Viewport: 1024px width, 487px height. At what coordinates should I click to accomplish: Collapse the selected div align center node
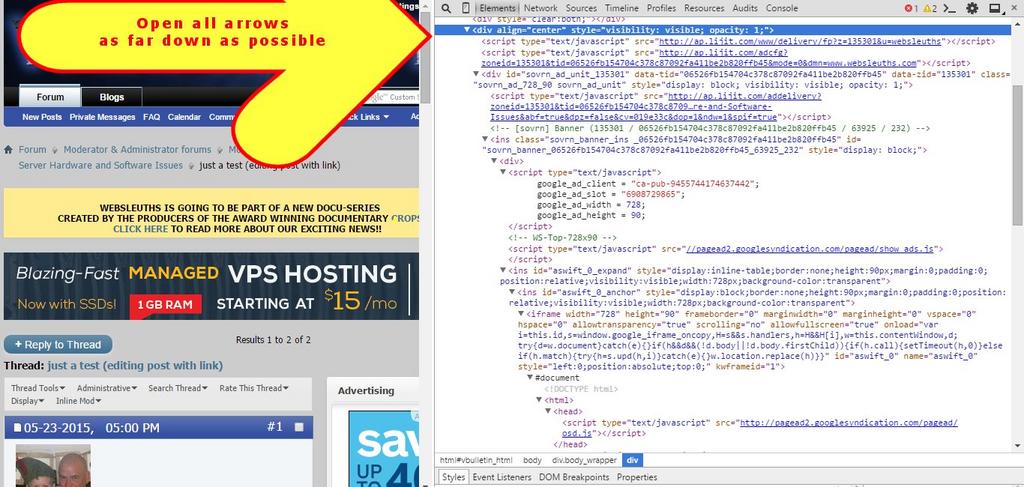click(x=468, y=31)
